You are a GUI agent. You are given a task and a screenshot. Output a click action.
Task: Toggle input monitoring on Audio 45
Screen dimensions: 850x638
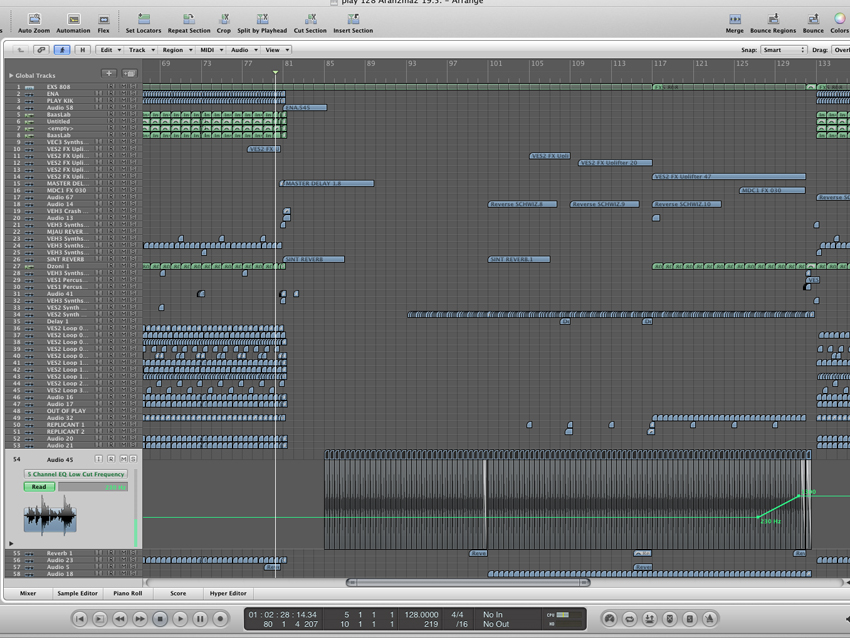pyautogui.click(x=99, y=459)
